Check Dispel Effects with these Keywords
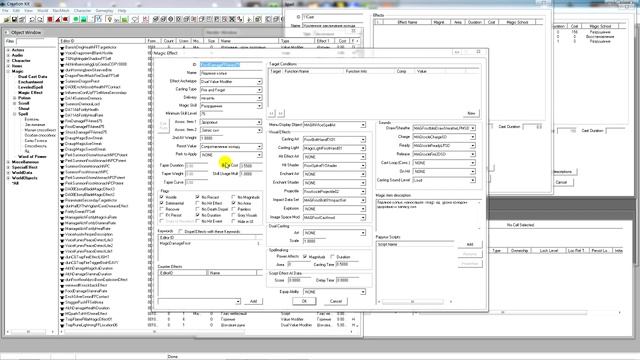 pyautogui.click(x=180, y=231)
